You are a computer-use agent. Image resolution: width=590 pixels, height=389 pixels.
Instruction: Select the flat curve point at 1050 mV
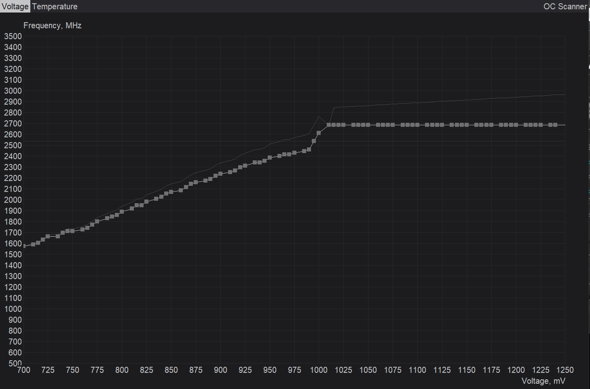368,125
